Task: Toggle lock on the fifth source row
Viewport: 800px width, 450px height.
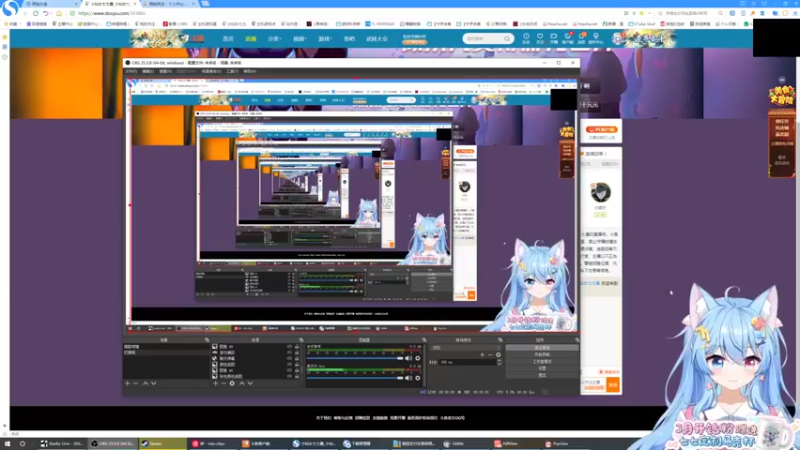Action: (x=297, y=370)
